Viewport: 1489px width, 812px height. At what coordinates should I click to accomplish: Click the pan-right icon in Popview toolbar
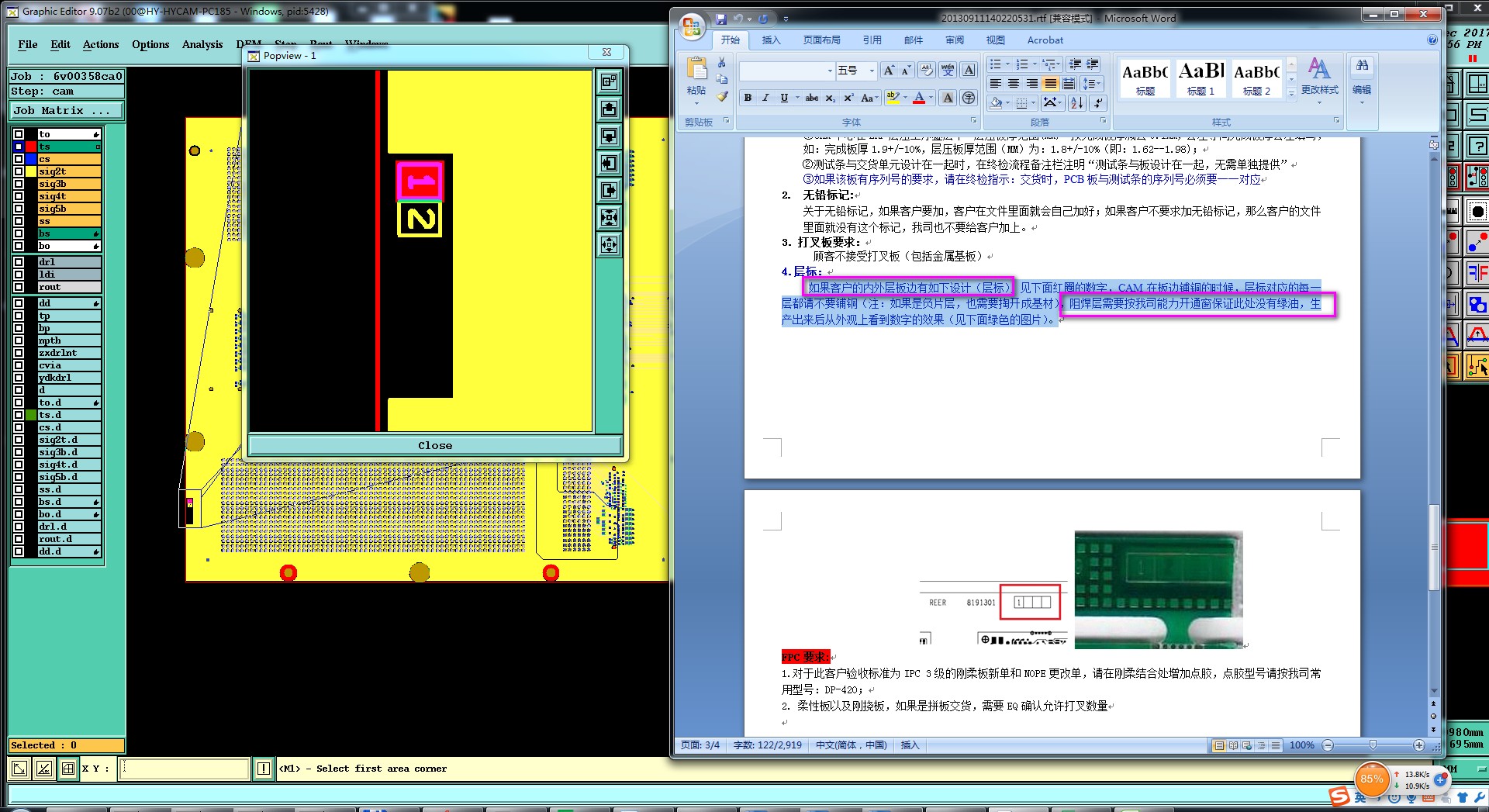pyautogui.click(x=610, y=191)
